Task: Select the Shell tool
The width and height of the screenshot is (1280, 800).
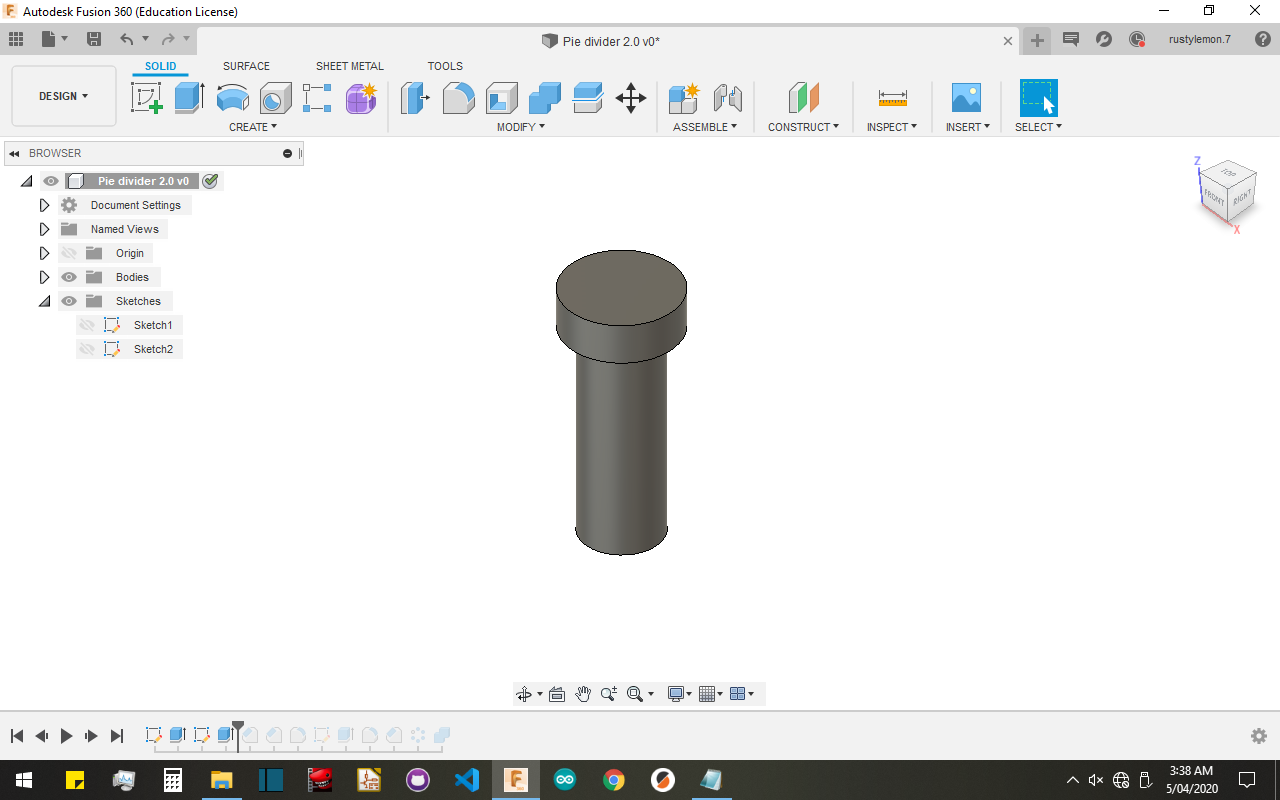Action: click(502, 98)
